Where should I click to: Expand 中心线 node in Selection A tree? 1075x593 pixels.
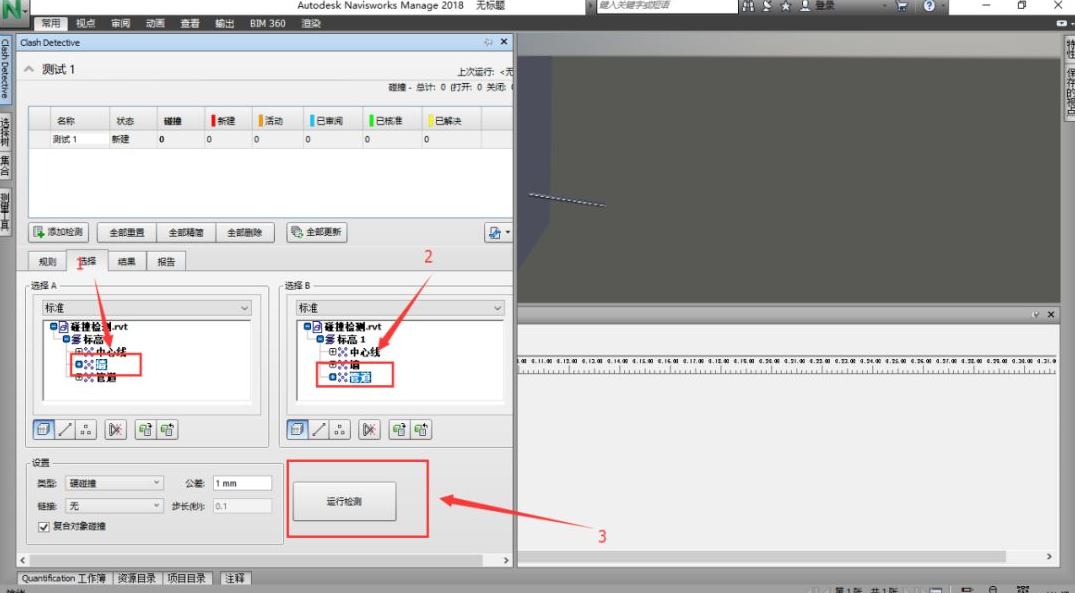(x=79, y=352)
